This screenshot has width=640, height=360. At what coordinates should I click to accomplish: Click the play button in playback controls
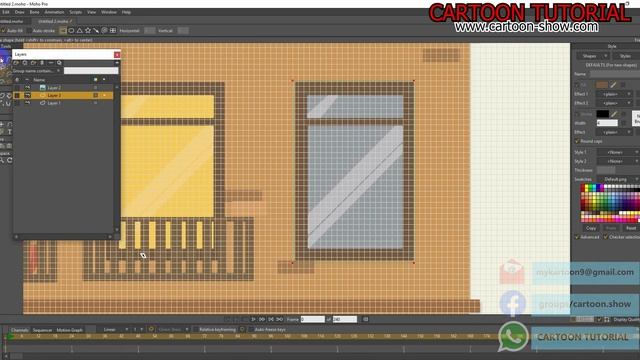[x=253, y=319]
